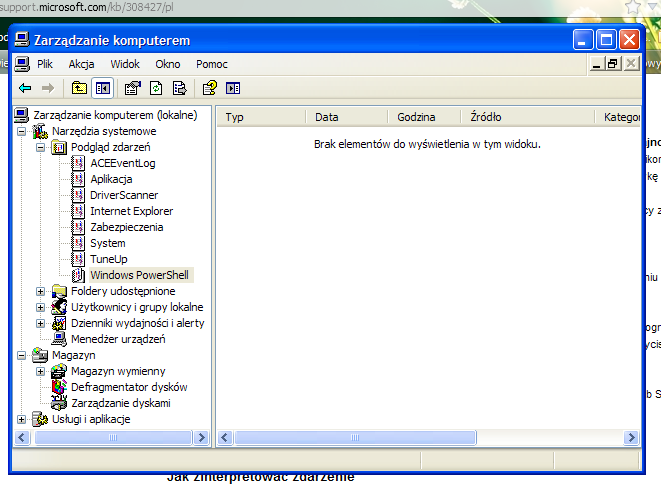Sort by the Data column header
This screenshot has width=661, height=494.
click(346, 117)
